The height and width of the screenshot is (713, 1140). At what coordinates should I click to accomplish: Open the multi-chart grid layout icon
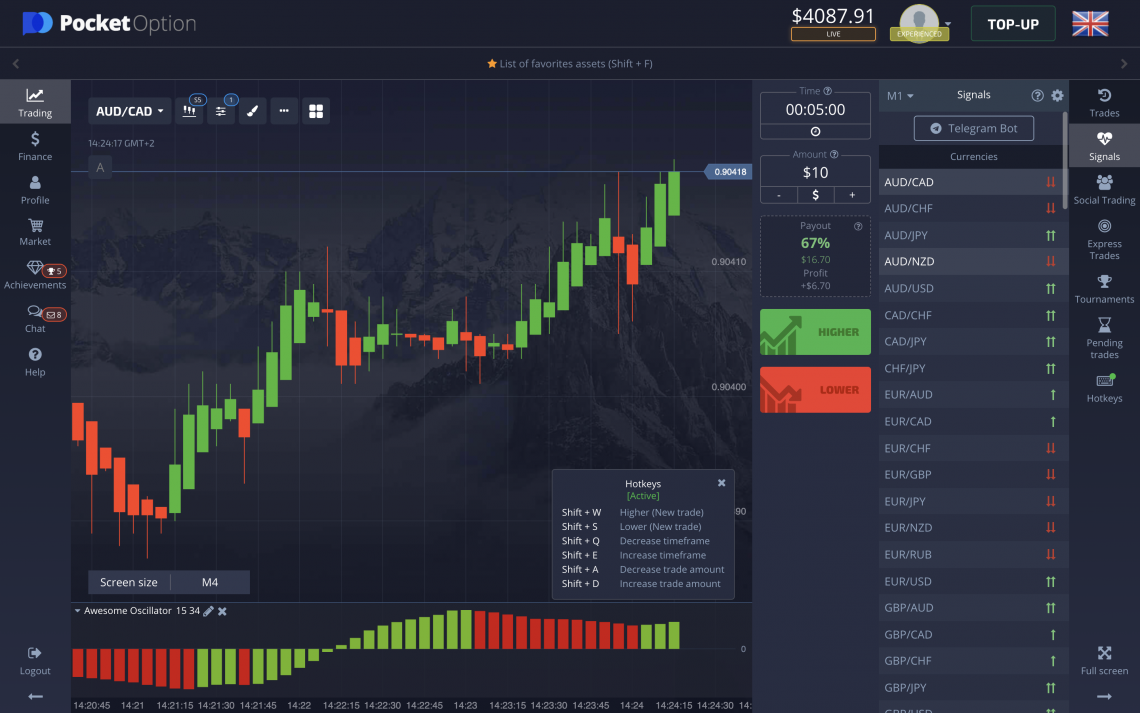(x=316, y=112)
